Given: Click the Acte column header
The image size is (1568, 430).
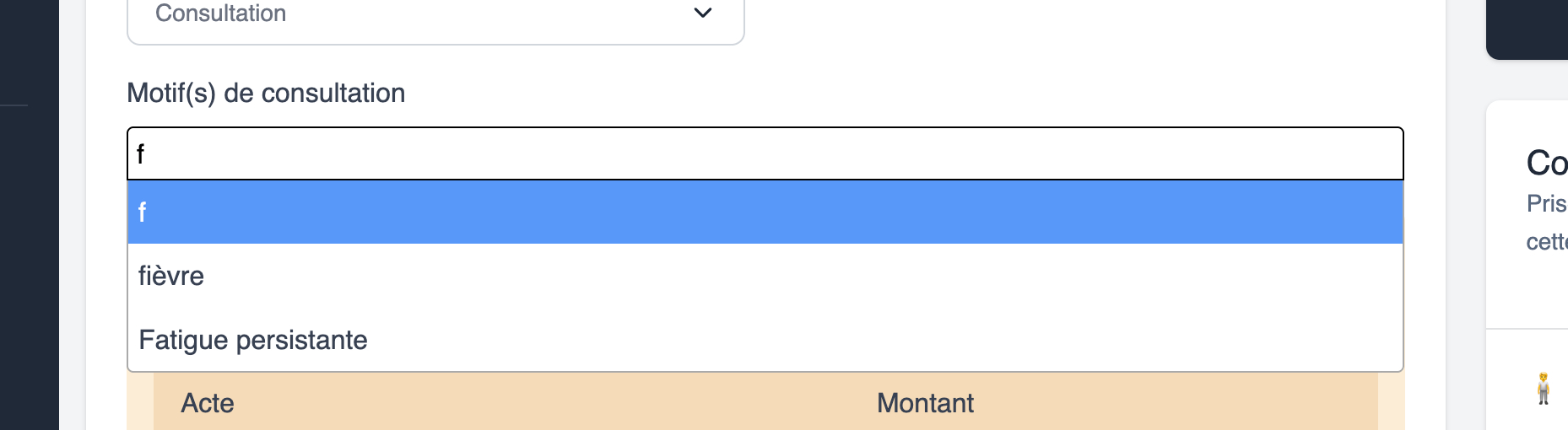Looking at the screenshot, I should click(208, 403).
